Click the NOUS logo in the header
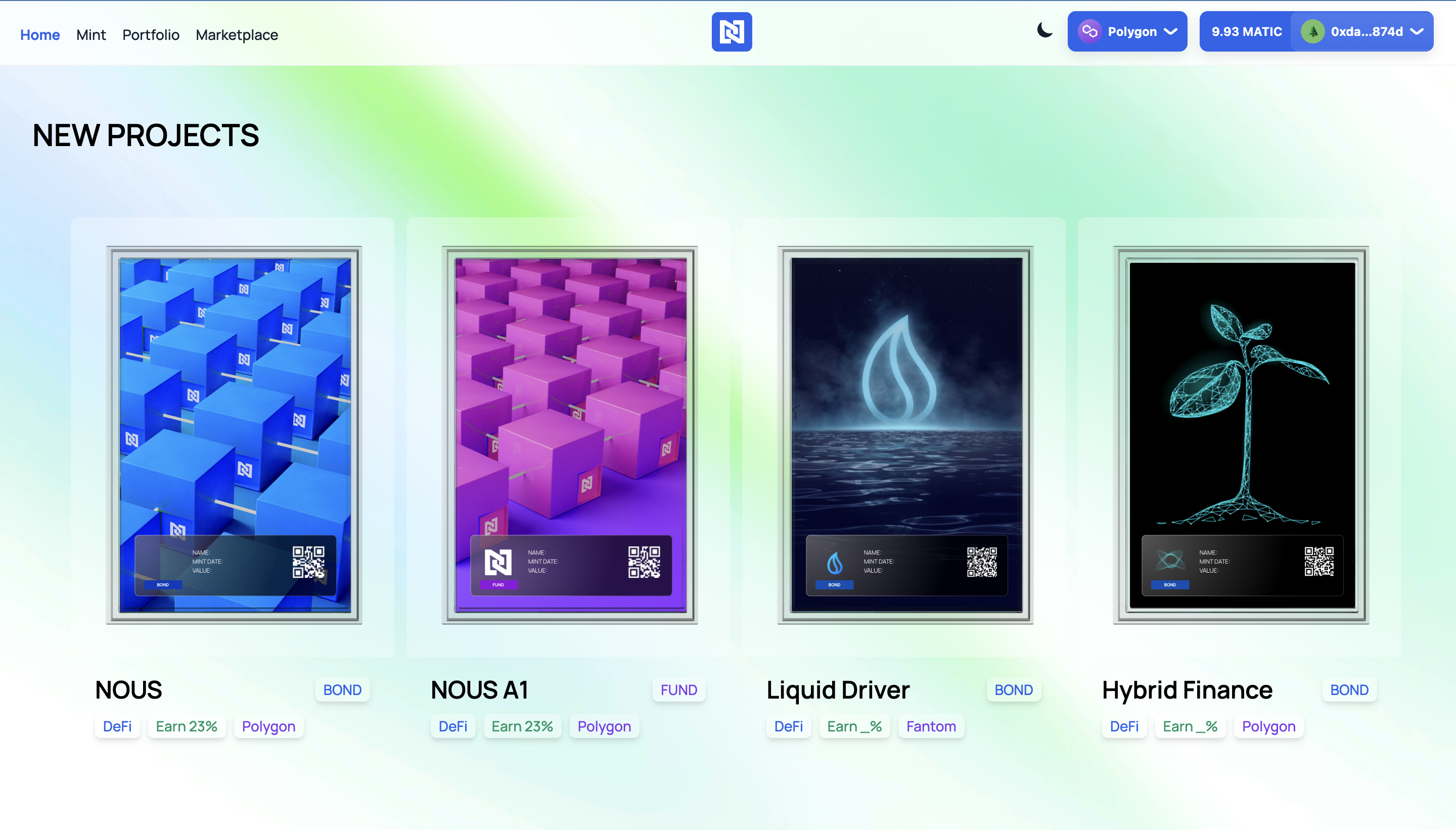1456x830 pixels. click(732, 32)
